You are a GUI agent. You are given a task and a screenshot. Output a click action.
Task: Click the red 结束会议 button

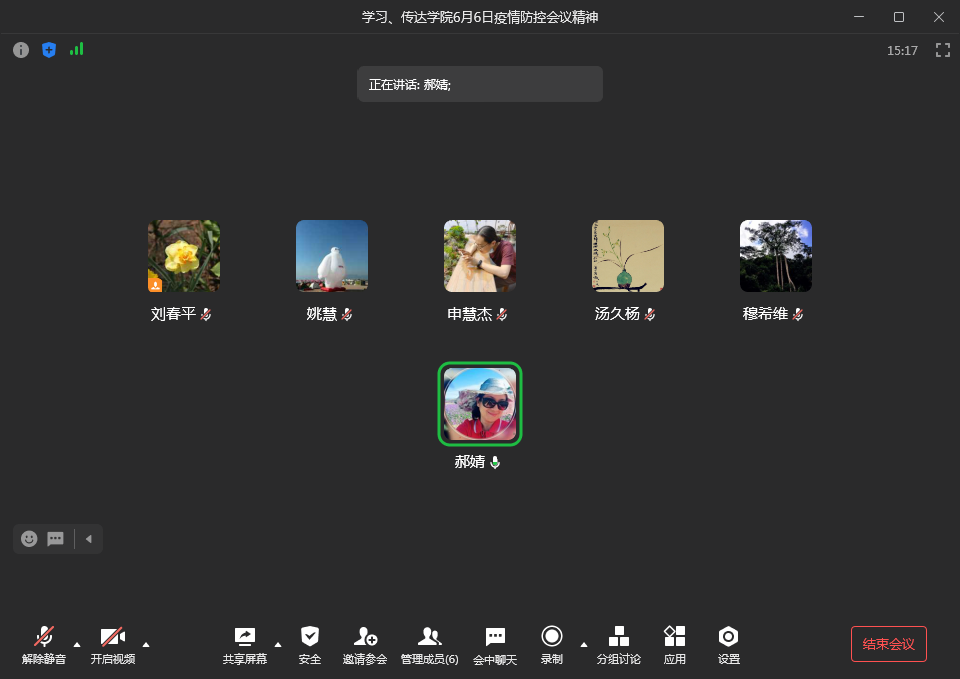pos(888,644)
